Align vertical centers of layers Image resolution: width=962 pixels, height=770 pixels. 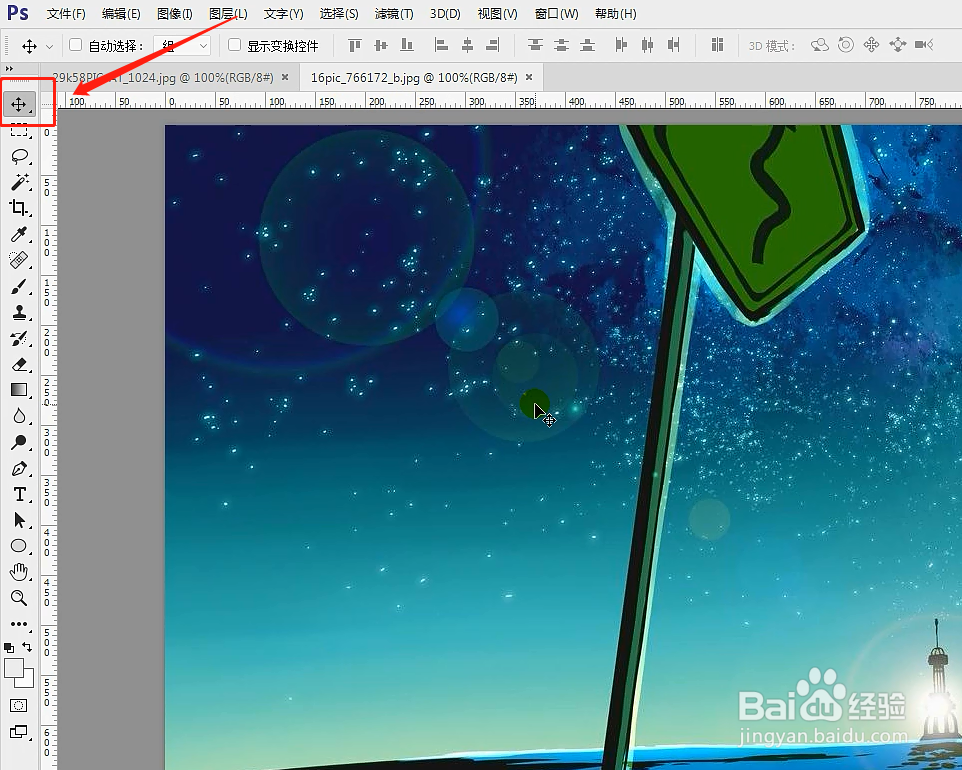(x=381, y=45)
